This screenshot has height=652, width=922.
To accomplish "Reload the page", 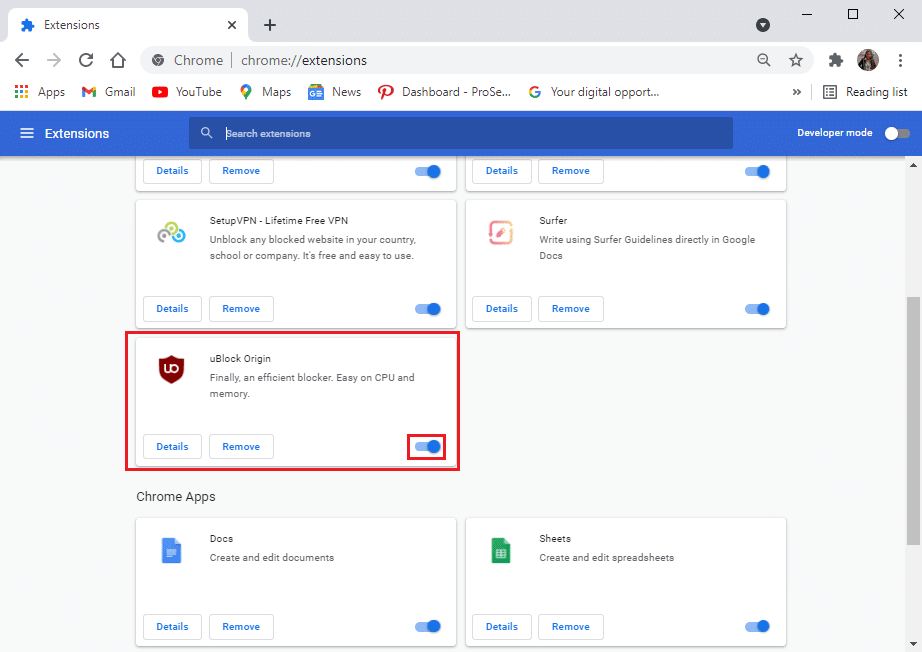I will tap(86, 60).
